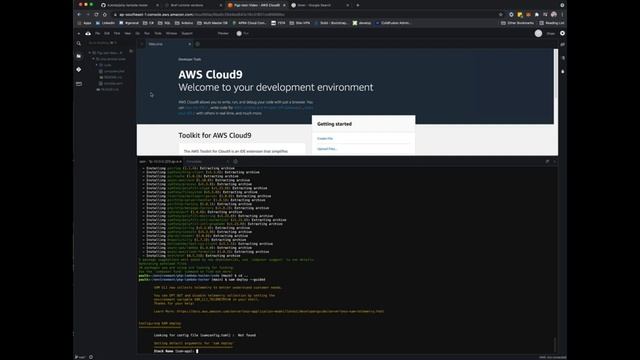Open the Other Bookmarks folder
The image size is (640, 360).
coord(517,23)
